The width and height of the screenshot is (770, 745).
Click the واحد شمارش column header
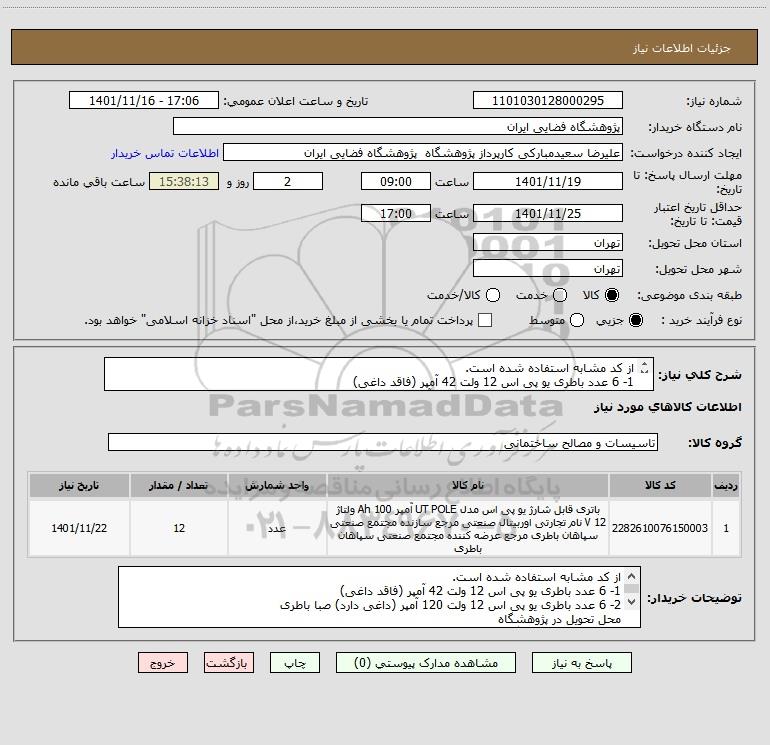pos(277,486)
